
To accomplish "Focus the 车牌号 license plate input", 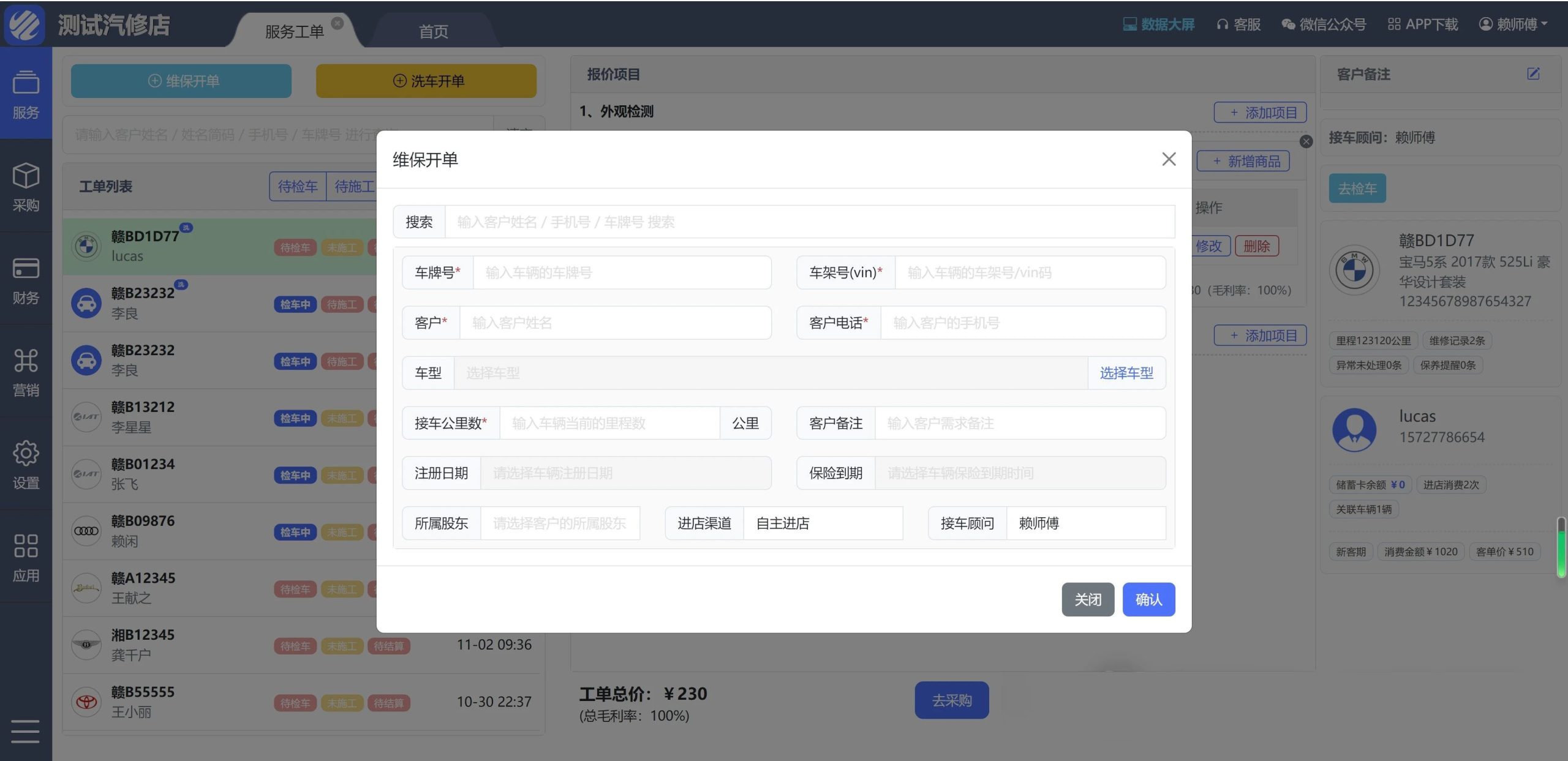I will coord(621,272).
